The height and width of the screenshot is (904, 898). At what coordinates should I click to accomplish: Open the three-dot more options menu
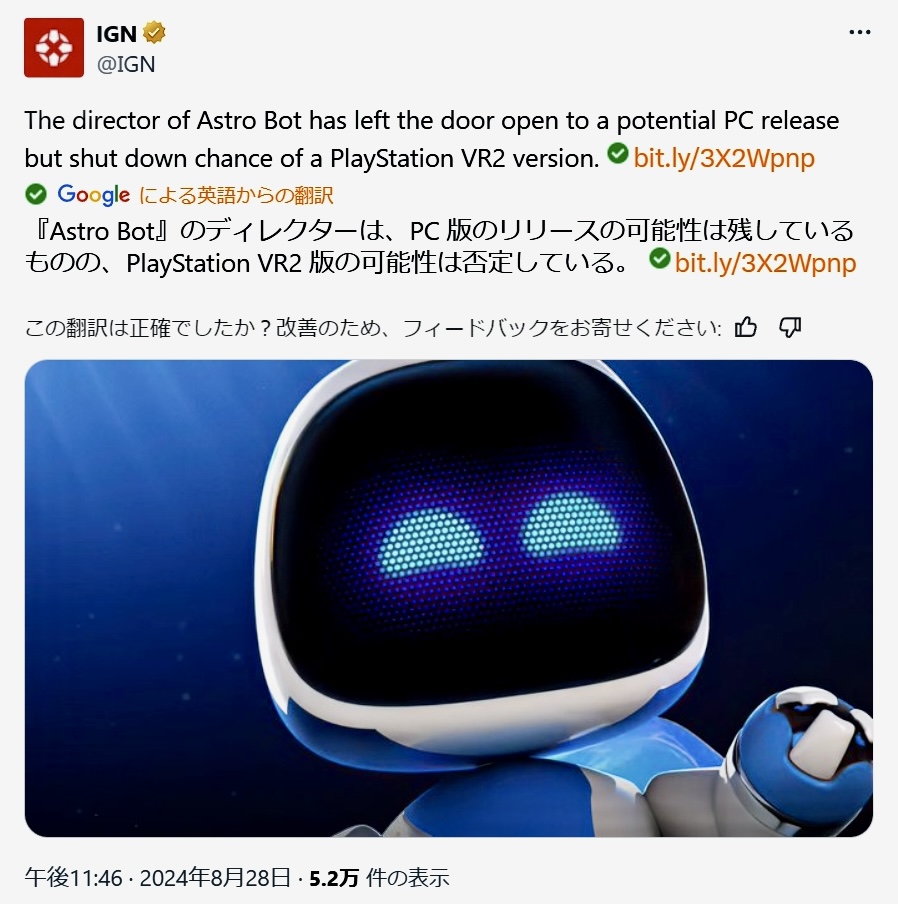859,32
